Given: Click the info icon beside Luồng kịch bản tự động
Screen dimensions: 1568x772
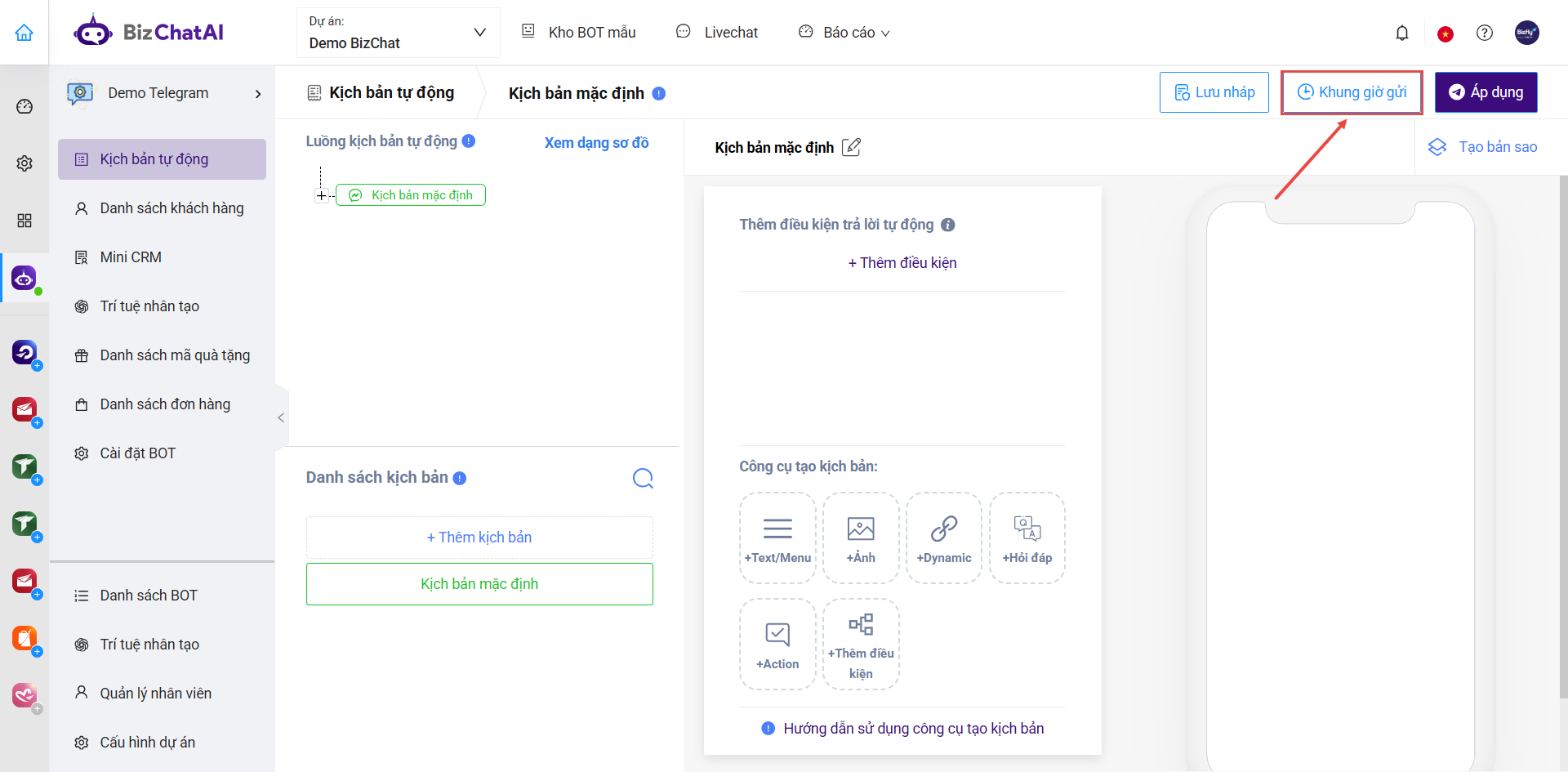Looking at the screenshot, I should (469, 141).
